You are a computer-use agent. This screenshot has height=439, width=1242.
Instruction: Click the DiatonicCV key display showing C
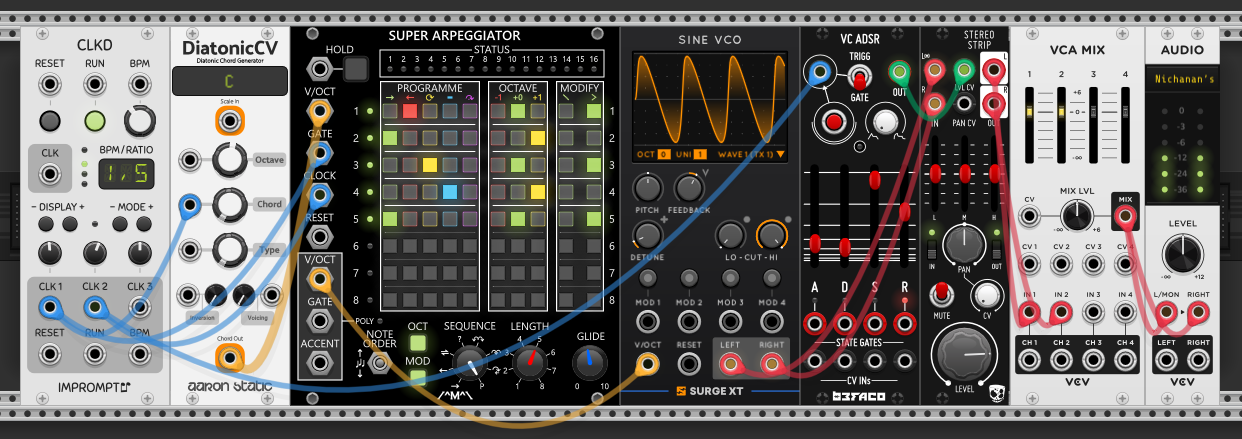(229, 81)
